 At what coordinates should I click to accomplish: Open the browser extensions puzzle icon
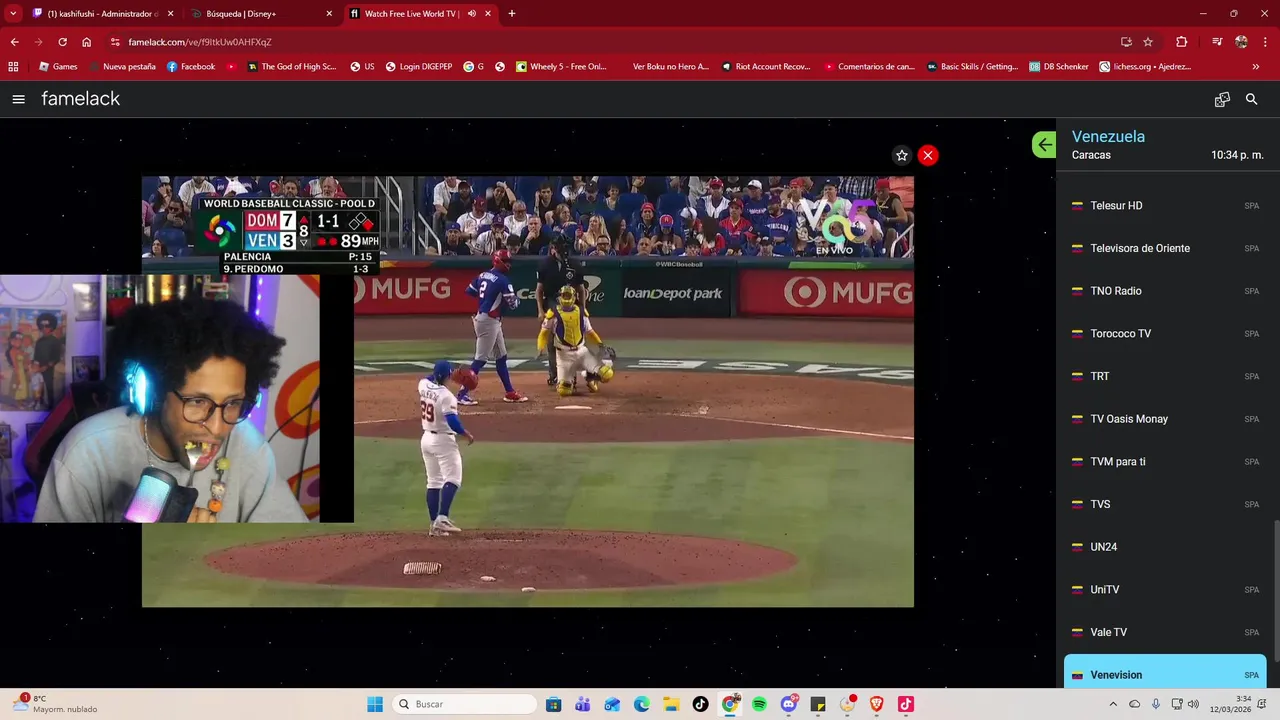pyautogui.click(x=1181, y=42)
